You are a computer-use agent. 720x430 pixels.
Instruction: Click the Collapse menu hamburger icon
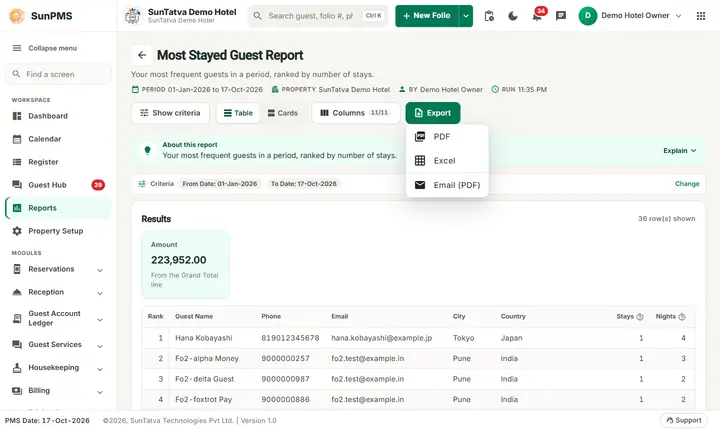point(17,48)
